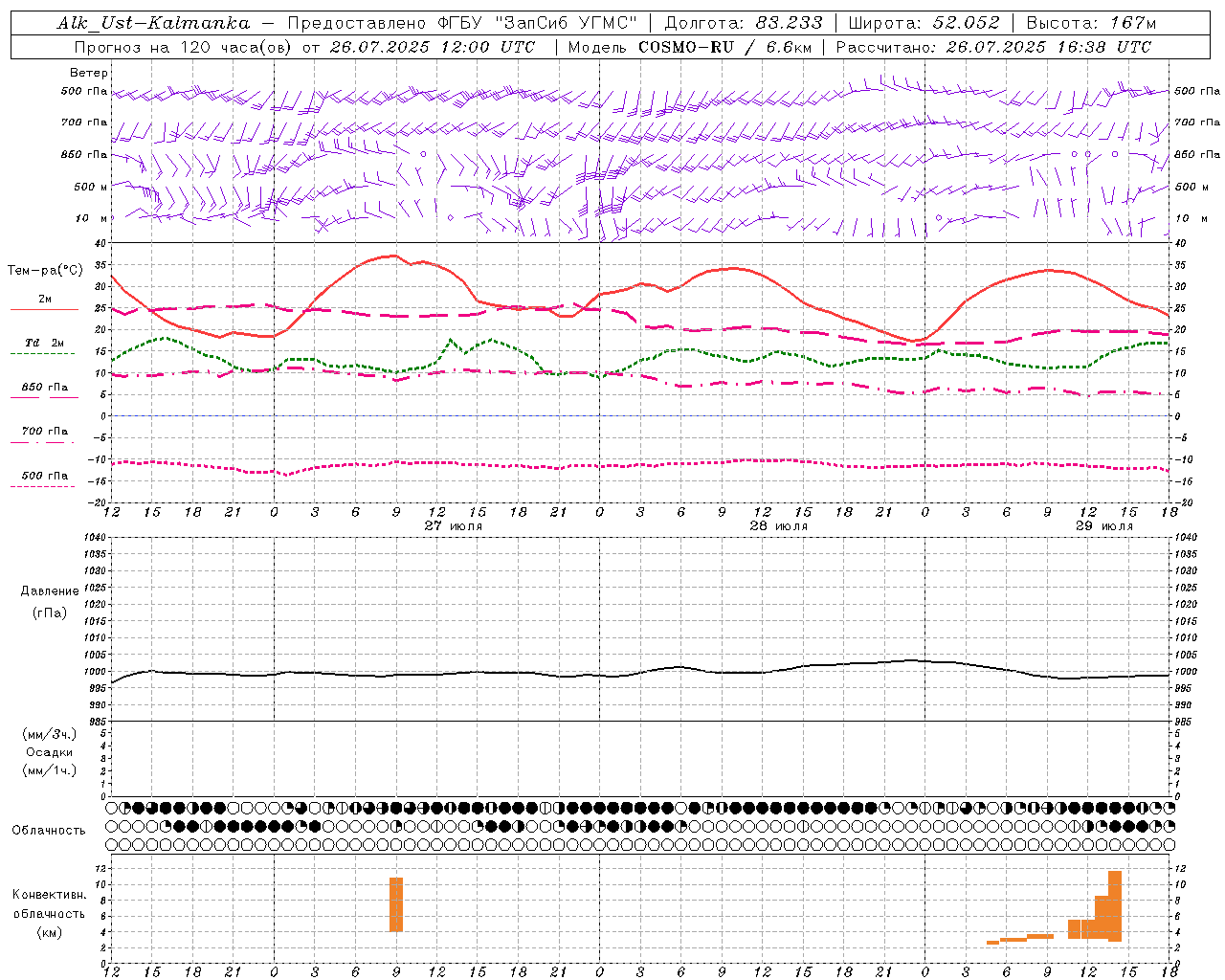Click the (мм/1ч.) precipitation unit label

point(50,770)
